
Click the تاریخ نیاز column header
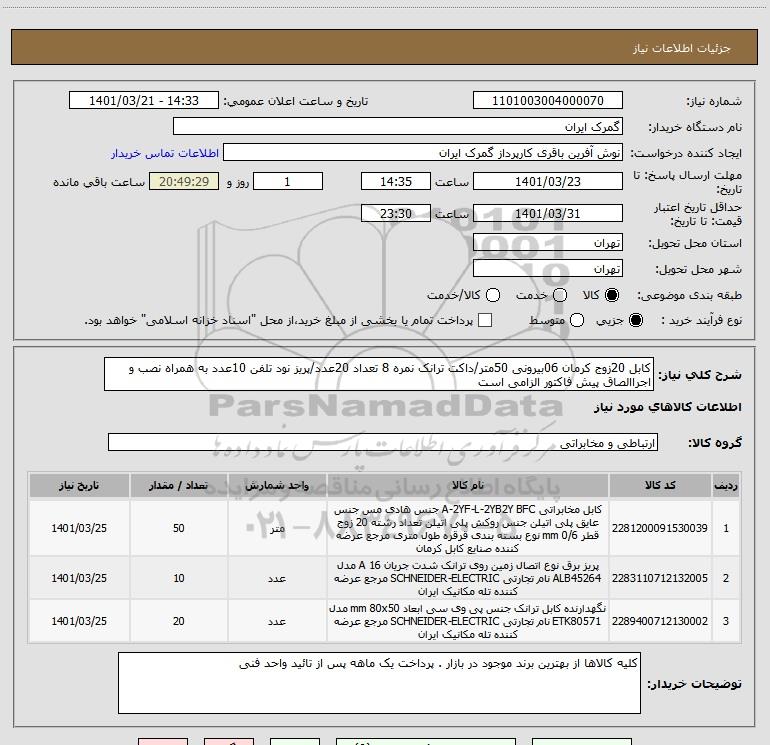[x=79, y=486]
